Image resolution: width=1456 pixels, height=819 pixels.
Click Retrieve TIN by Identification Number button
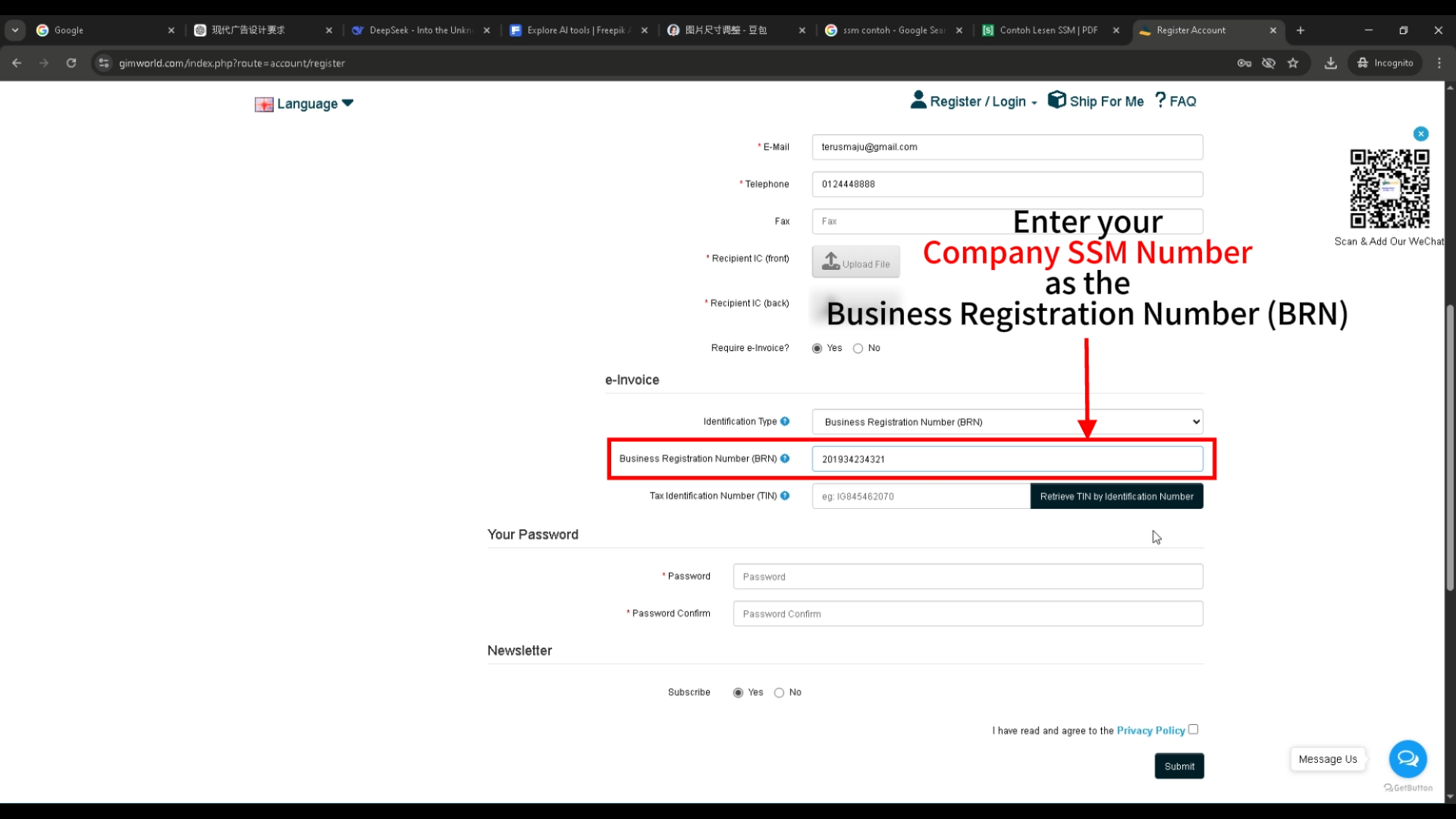[x=1116, y=497]
